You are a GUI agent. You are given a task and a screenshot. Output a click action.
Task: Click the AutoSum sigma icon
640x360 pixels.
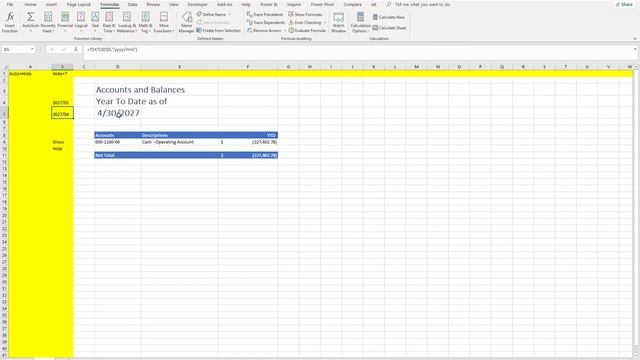click(30, 17)
